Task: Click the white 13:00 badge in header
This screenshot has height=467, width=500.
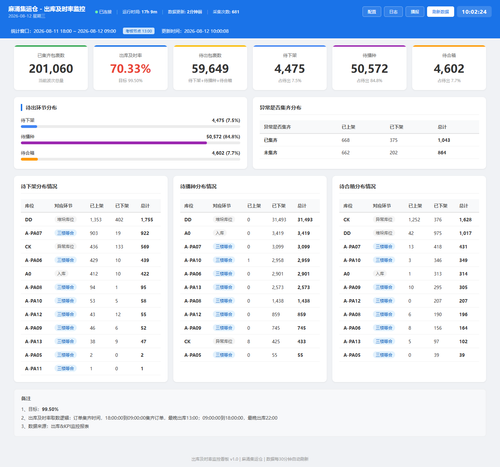Action: 138,31
